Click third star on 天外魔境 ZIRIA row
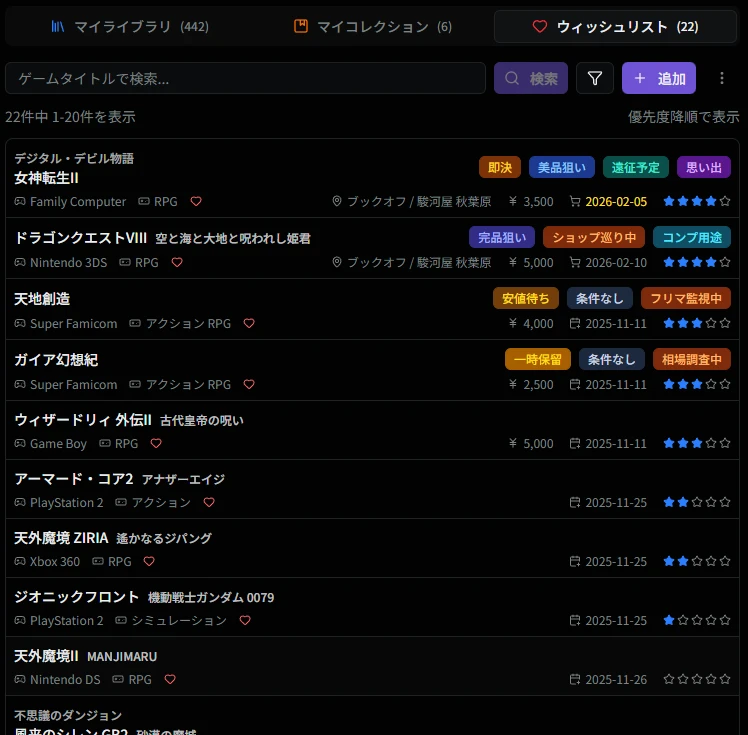The width and height of the screenshot is (748, 735). (x=697, y=561)
